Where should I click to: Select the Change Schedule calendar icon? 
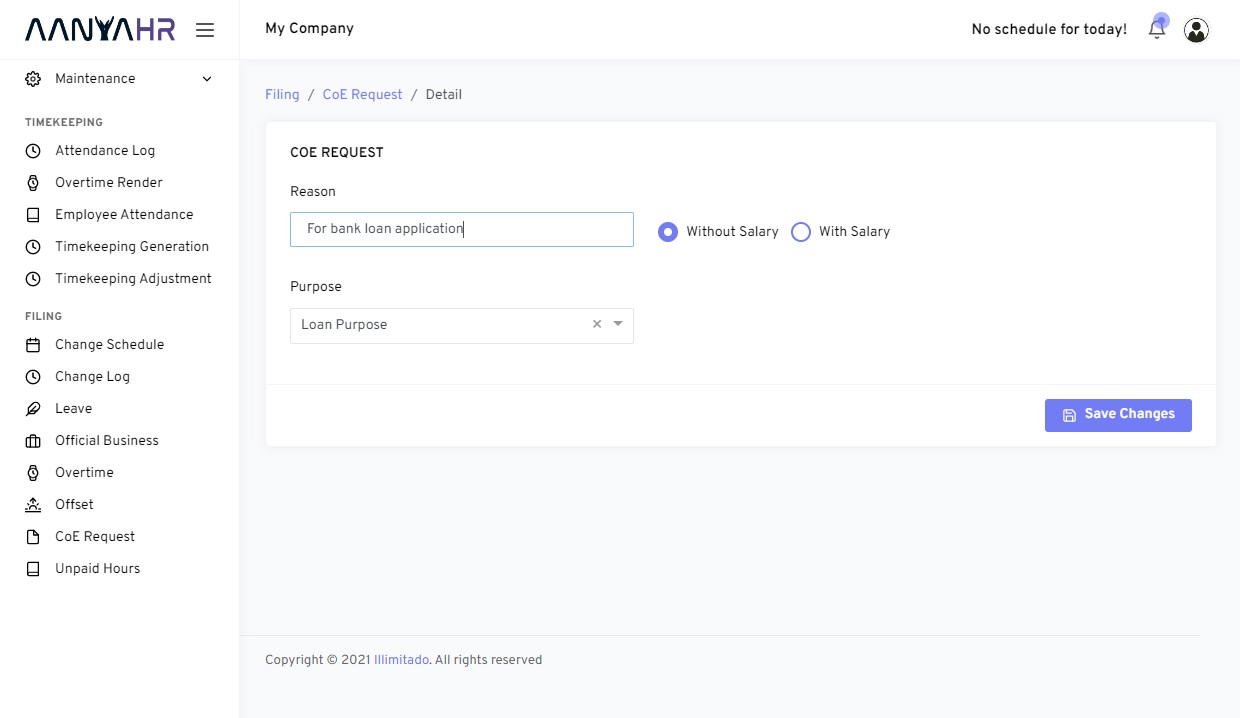coord(33,344)
